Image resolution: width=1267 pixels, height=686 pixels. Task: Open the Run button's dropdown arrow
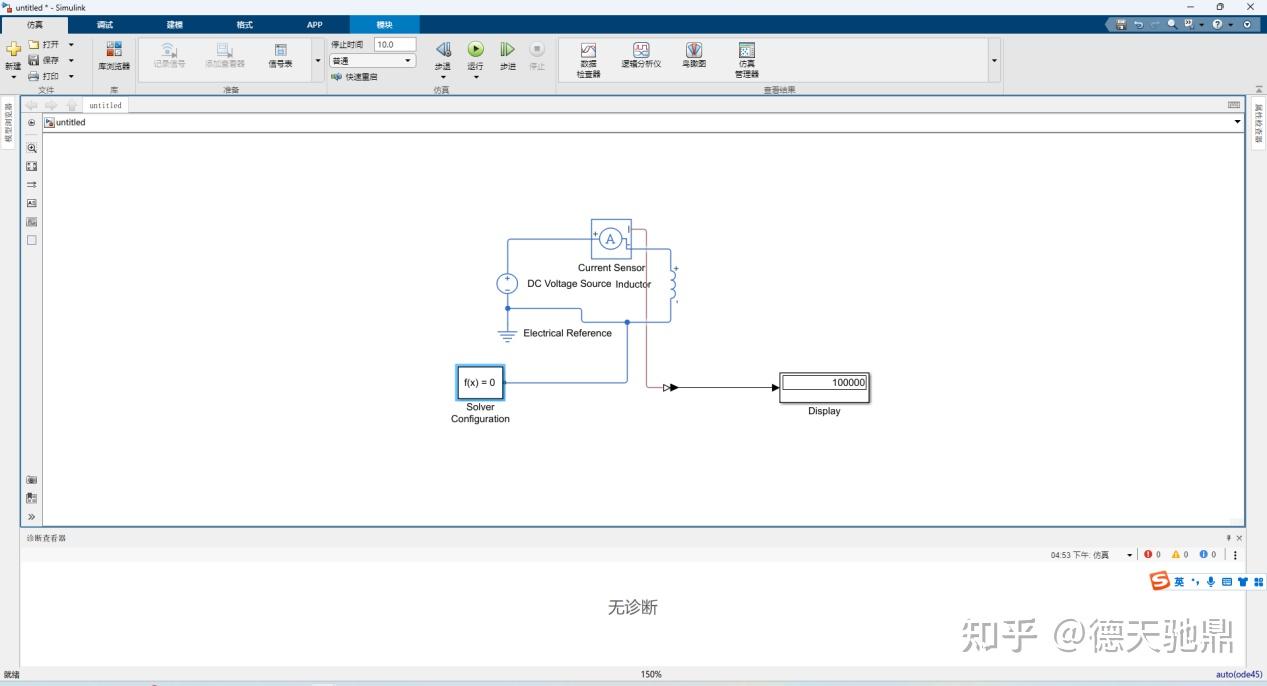[x=474, y=76]
